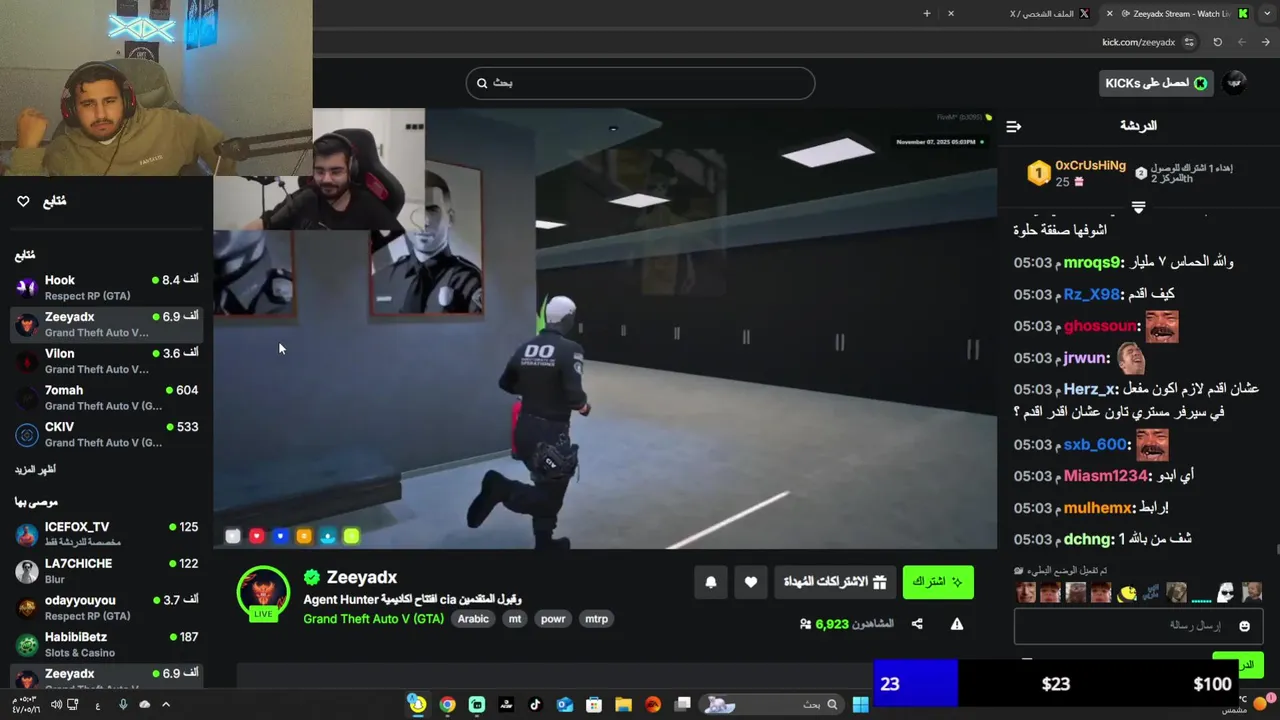Open the Windows Start menu

[x=860, y=704]
